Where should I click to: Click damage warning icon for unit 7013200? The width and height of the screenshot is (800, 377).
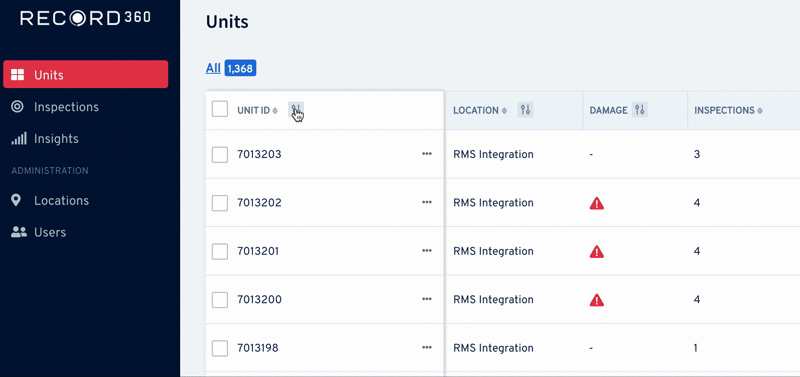(x=596, y=300)
